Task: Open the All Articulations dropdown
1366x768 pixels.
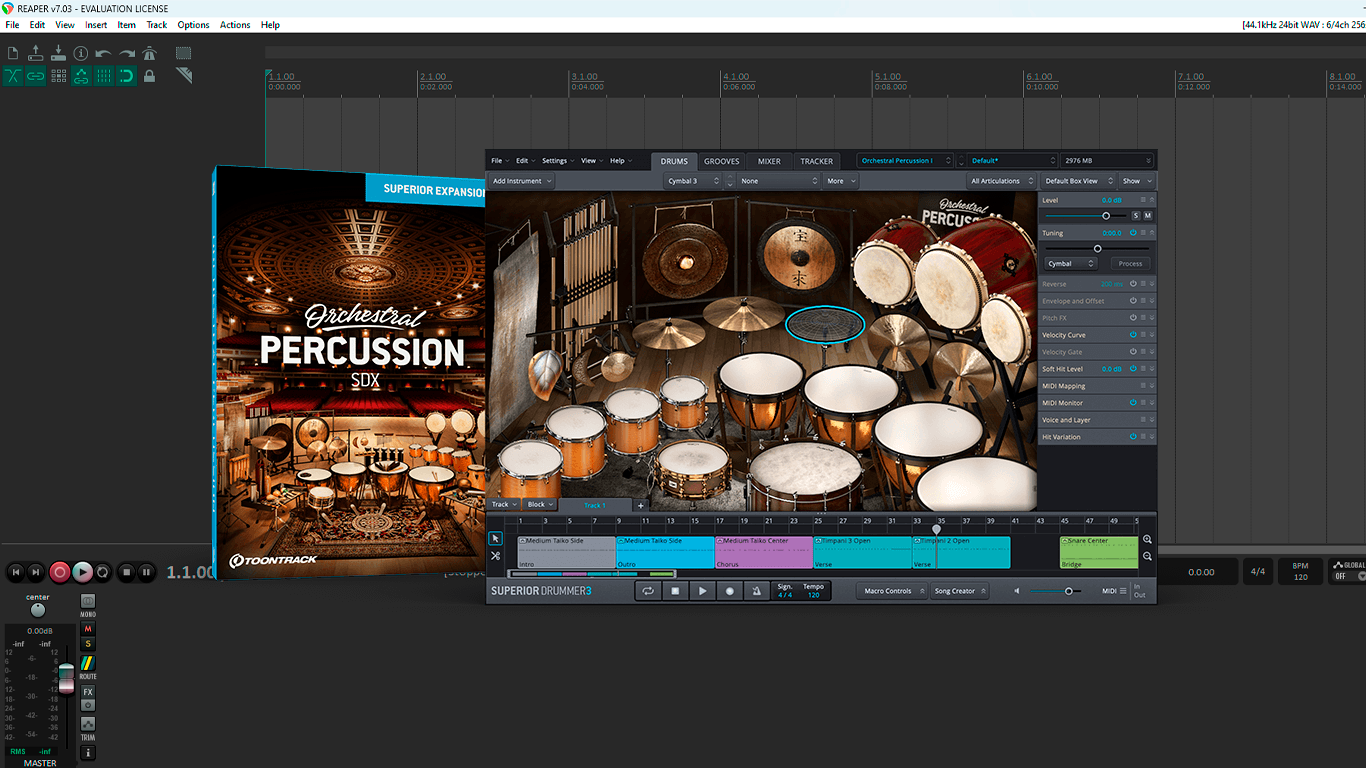Action: 1002,181
